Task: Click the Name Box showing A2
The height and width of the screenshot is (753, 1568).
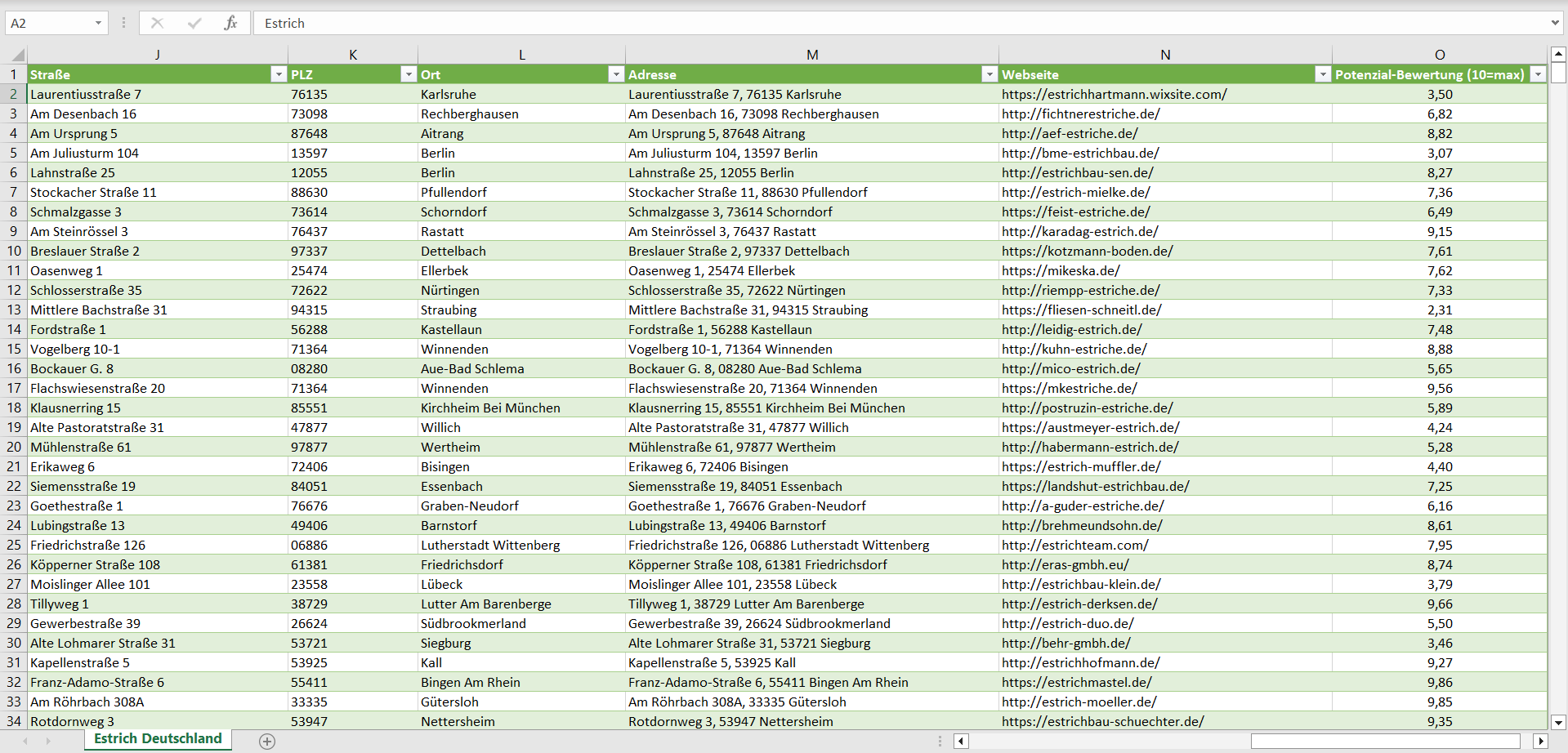Action: tap(49, 23)
